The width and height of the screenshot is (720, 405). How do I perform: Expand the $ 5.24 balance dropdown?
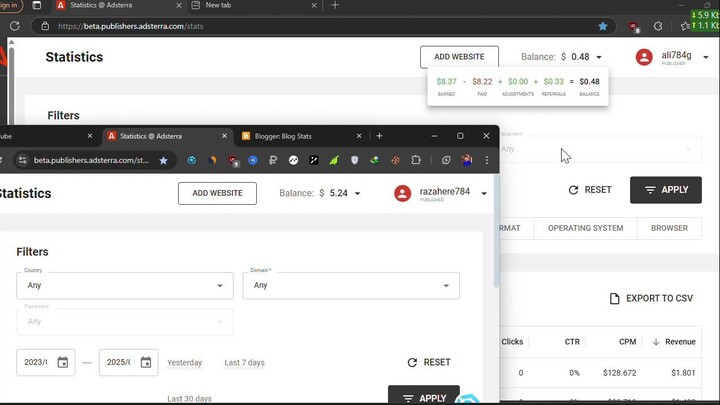[357, 193]
